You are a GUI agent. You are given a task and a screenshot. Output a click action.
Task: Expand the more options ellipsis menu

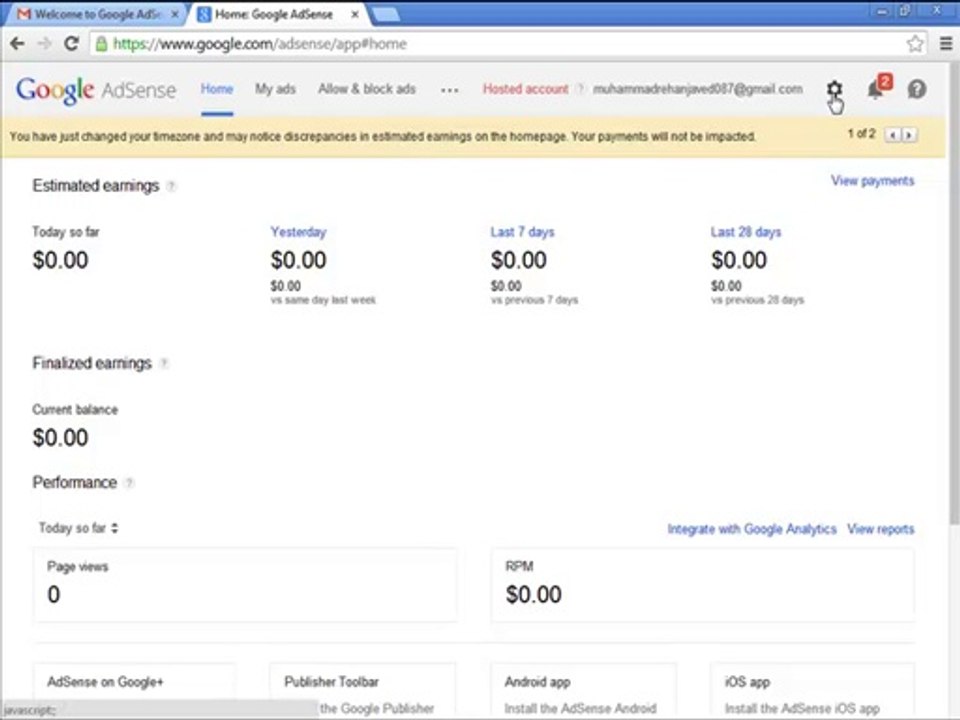[x=449, y=90]
